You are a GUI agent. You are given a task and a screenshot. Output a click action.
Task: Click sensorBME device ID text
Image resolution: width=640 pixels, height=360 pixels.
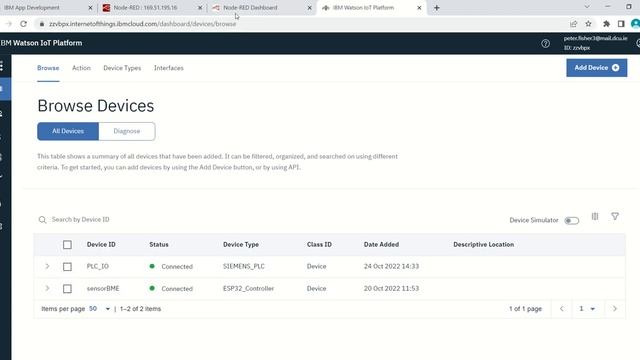(x=103, y=289)
